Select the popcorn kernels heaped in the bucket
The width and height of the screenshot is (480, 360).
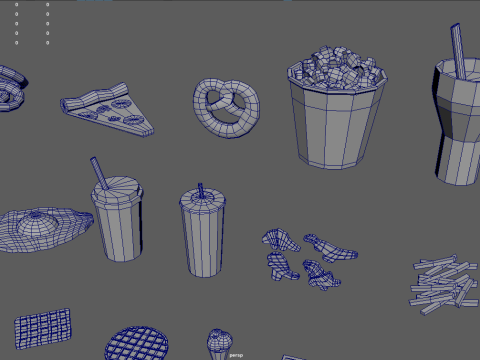[338, 68]
